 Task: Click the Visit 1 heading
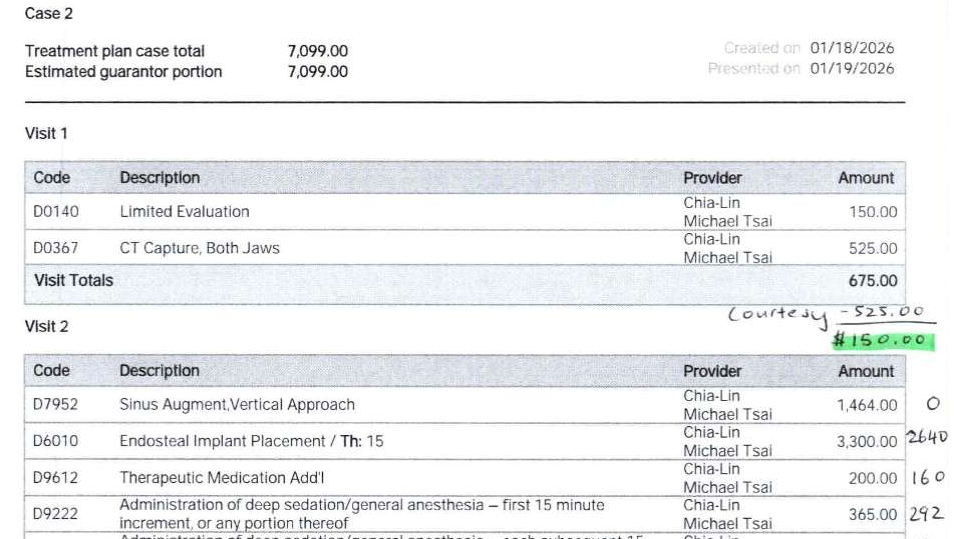tap(46, 133)
